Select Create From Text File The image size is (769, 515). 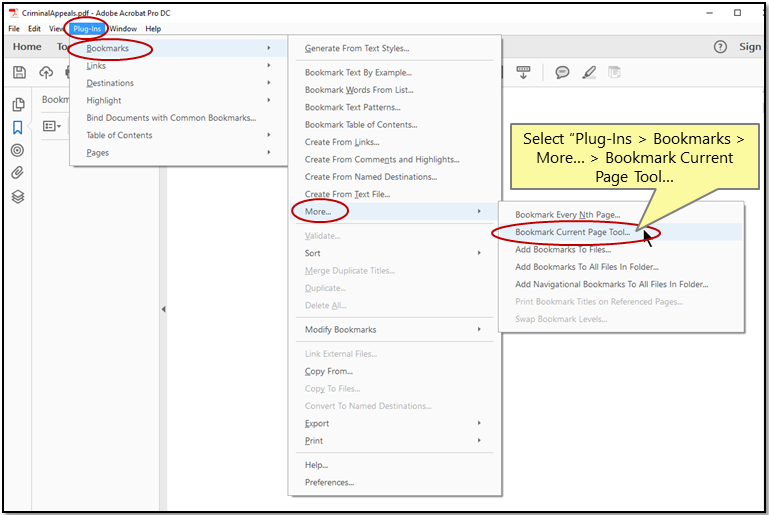point(347,194)
